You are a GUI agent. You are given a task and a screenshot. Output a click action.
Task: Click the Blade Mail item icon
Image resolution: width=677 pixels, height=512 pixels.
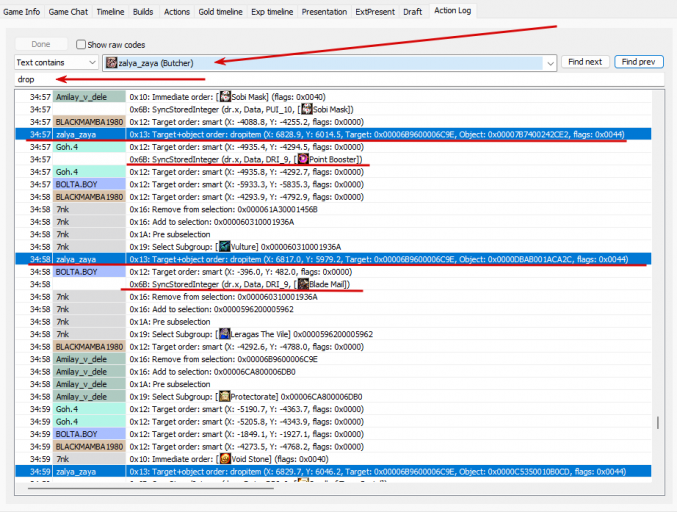[304, 284]
